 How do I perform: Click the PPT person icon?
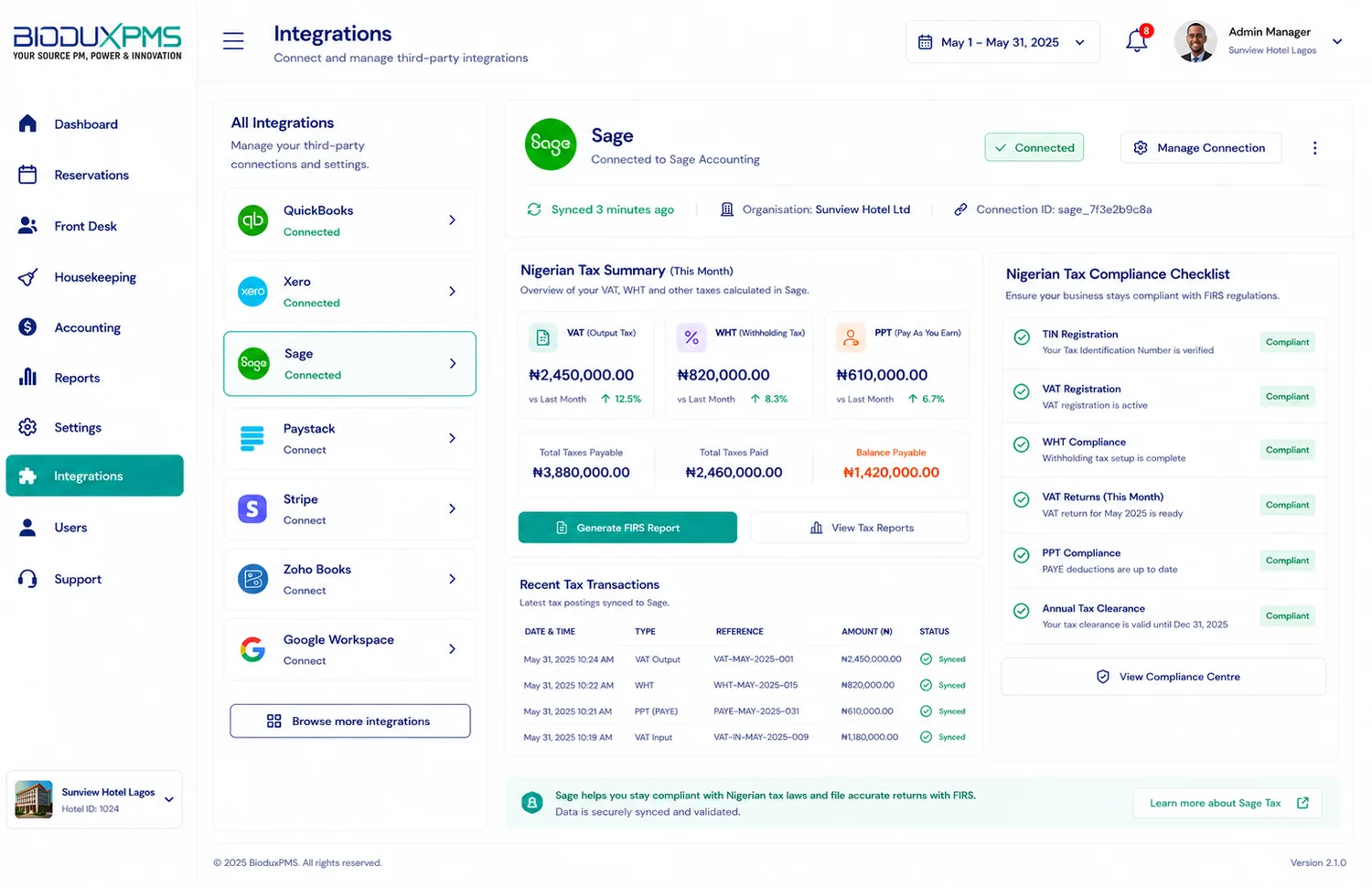(851, 337)
